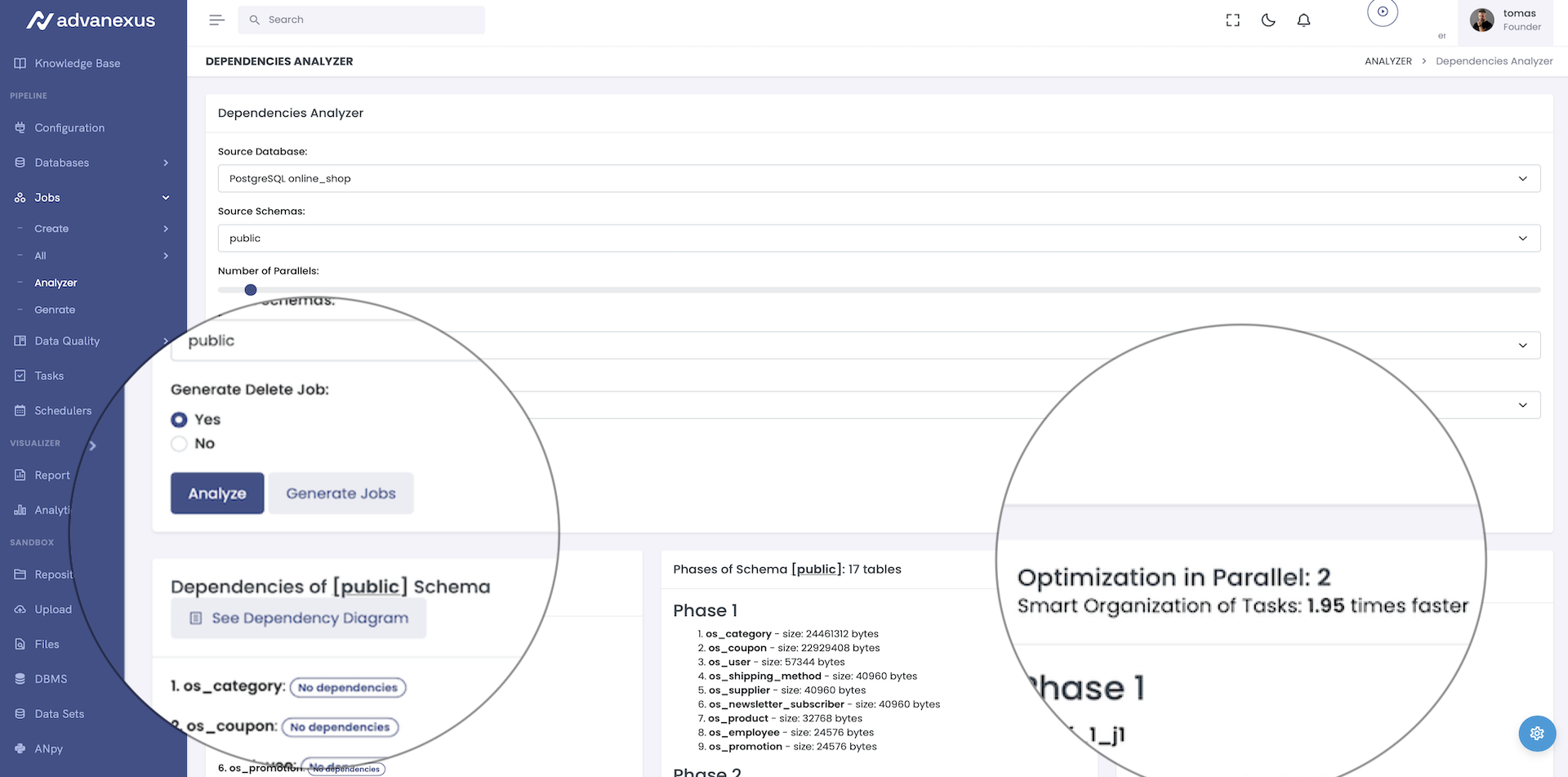1568x777 pixels.
Task: Click the advanexus logo
Action: point(91,20)
